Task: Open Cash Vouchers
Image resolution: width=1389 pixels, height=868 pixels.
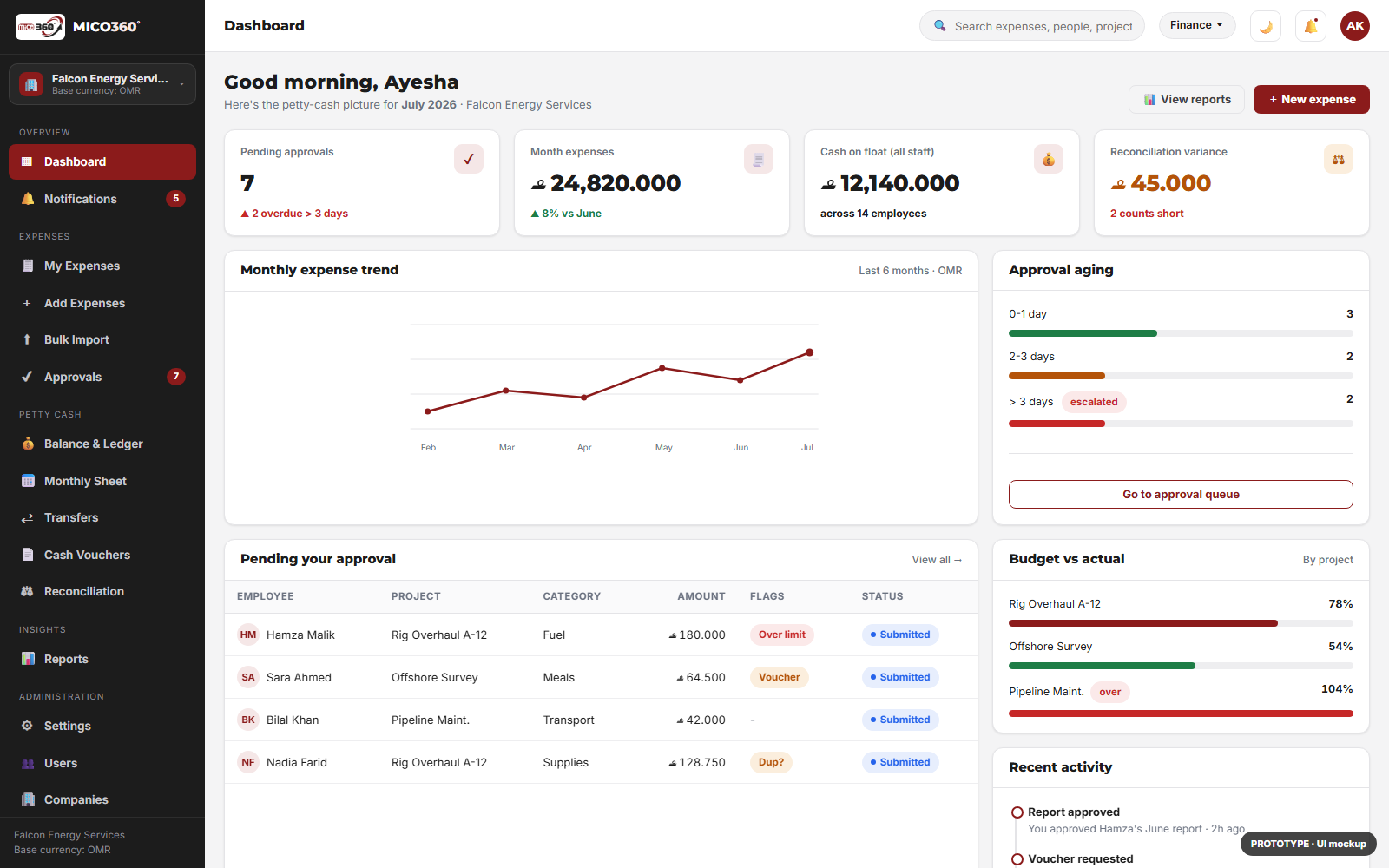Action: 102,555
